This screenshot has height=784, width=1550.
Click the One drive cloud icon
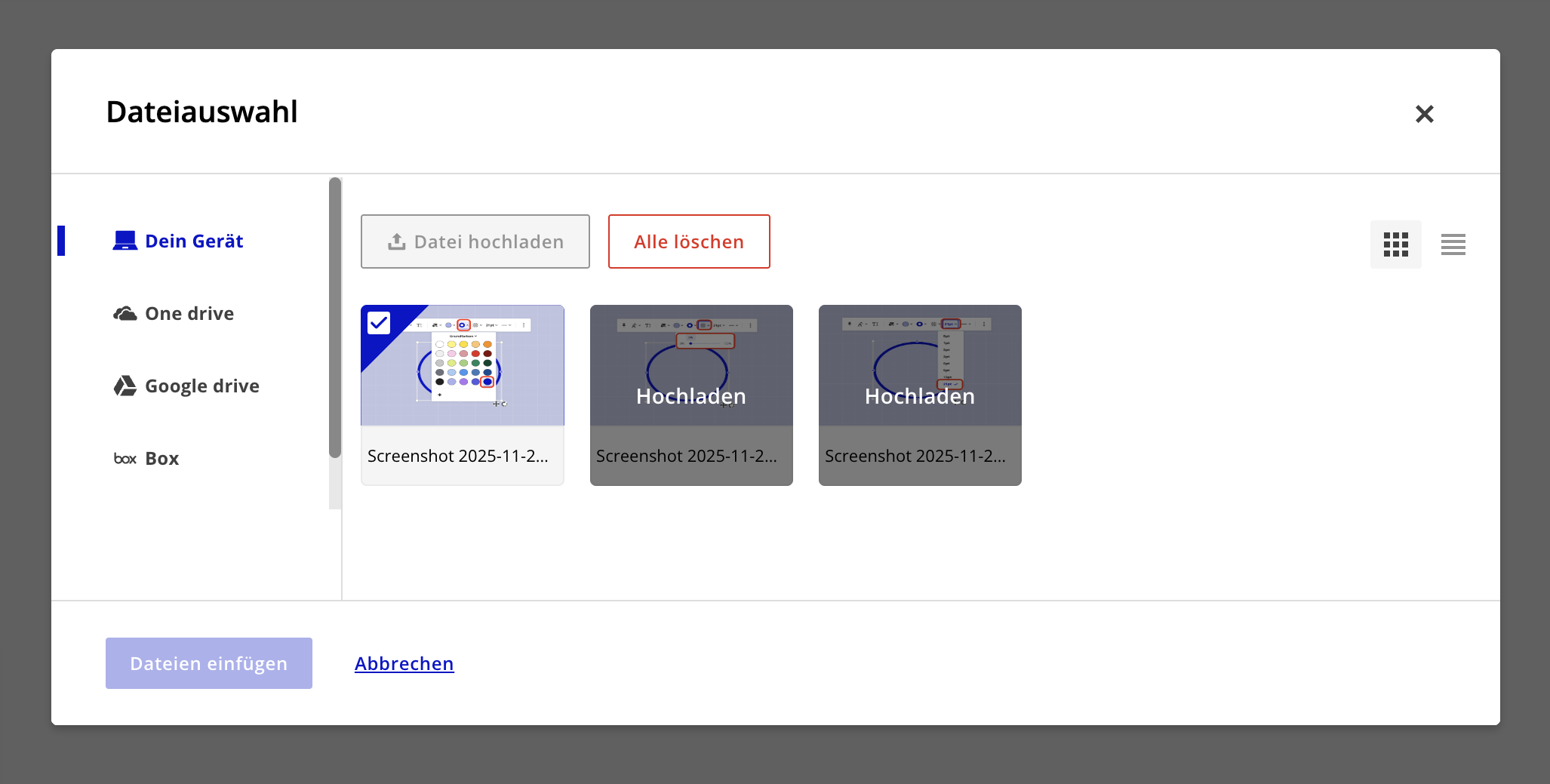(x=125, y=313)
